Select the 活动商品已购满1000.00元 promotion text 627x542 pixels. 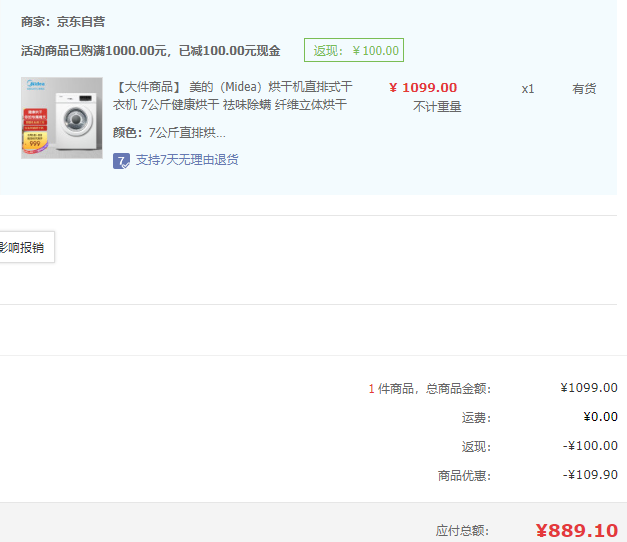(151, 51)
